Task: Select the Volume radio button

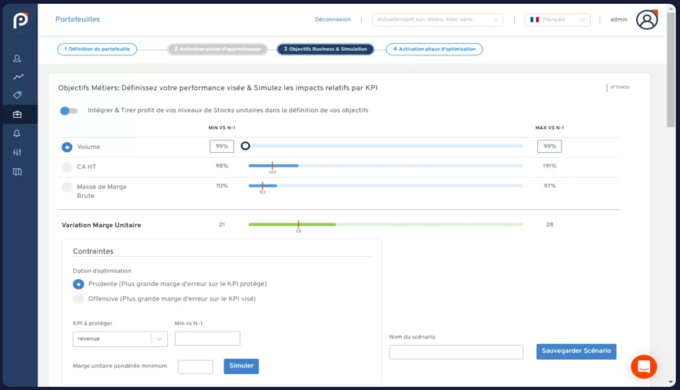Action: (x=67, y=147)
